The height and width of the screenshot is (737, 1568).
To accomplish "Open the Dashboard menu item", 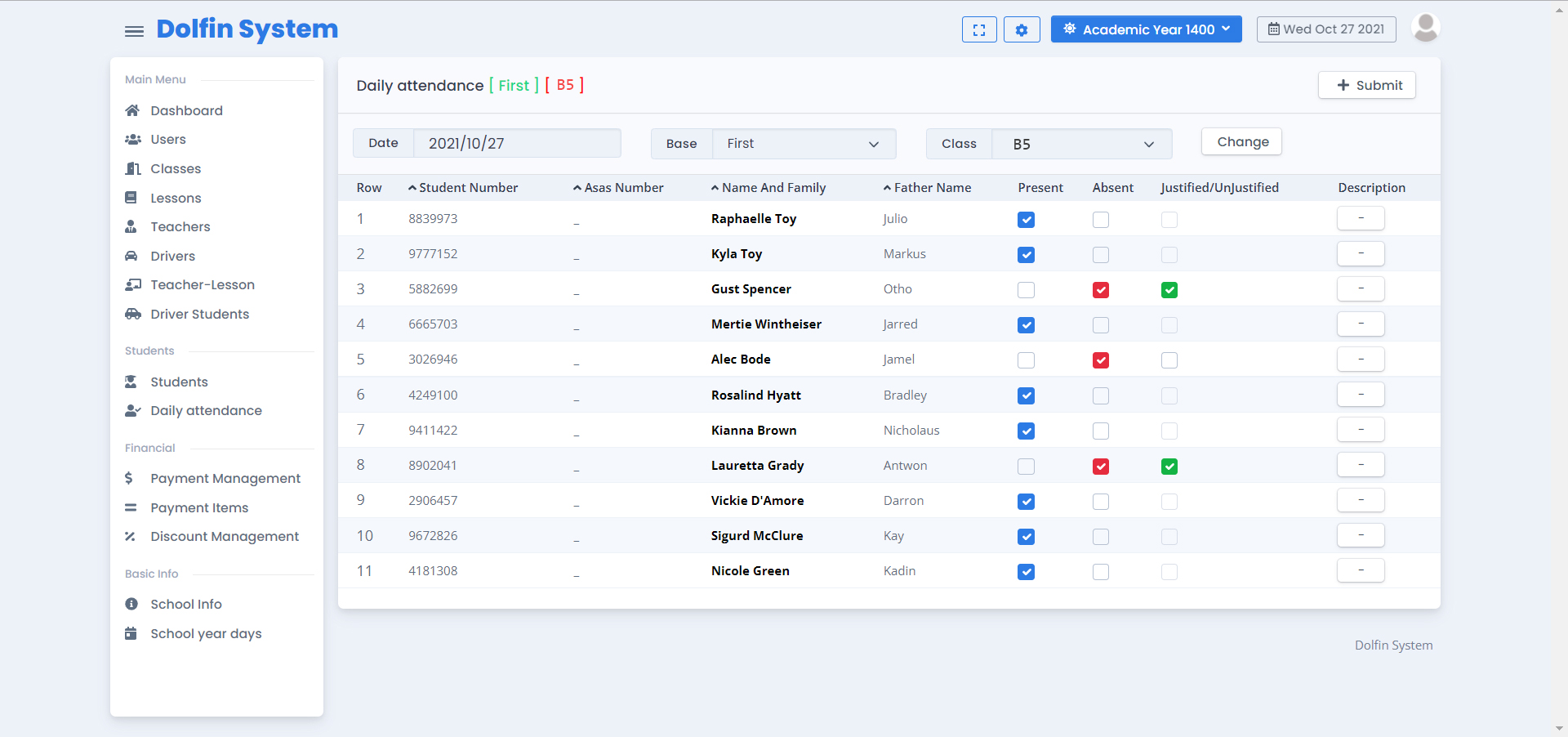I will coord(186,110).
